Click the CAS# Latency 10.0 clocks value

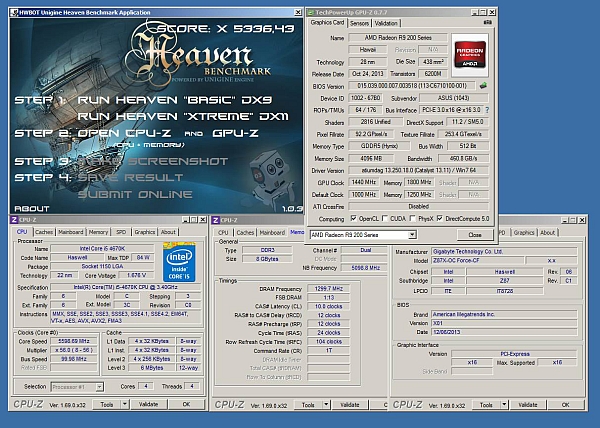pyautogui.click(x=328, y=306)
